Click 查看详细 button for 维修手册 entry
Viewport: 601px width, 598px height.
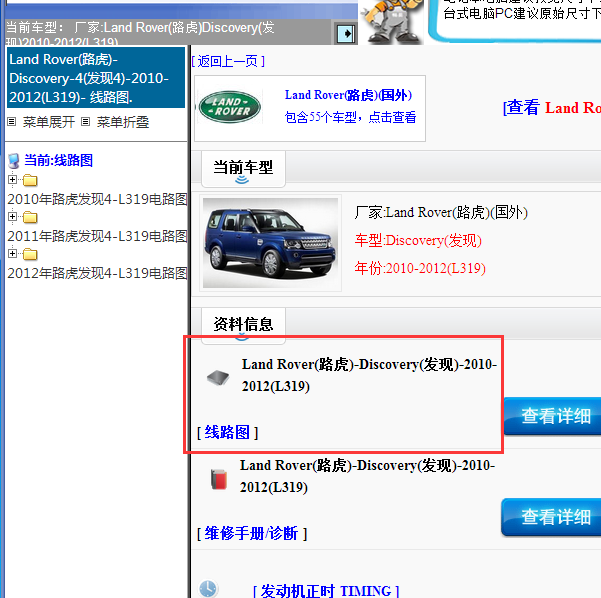551,517
